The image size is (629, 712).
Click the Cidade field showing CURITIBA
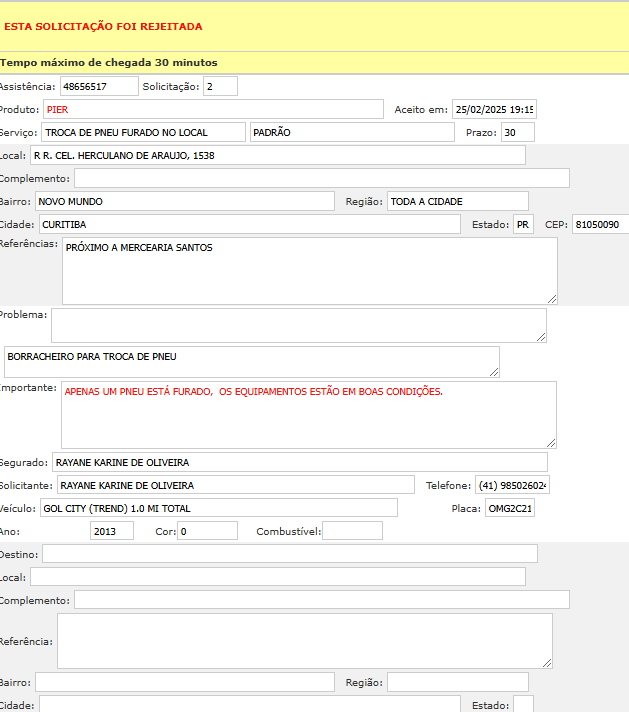click(249, 225)
